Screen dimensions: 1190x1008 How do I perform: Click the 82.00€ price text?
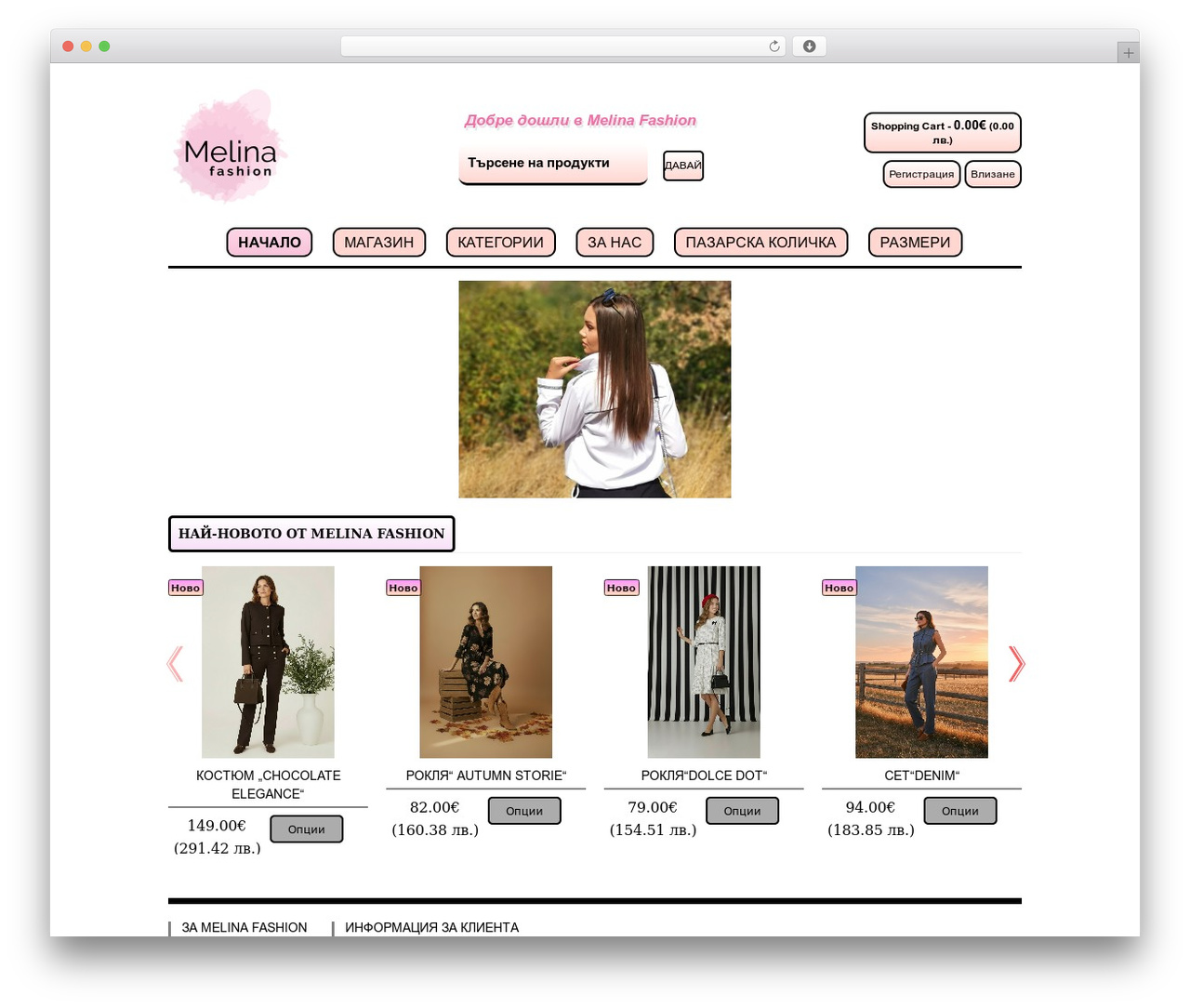pos(434,807)
